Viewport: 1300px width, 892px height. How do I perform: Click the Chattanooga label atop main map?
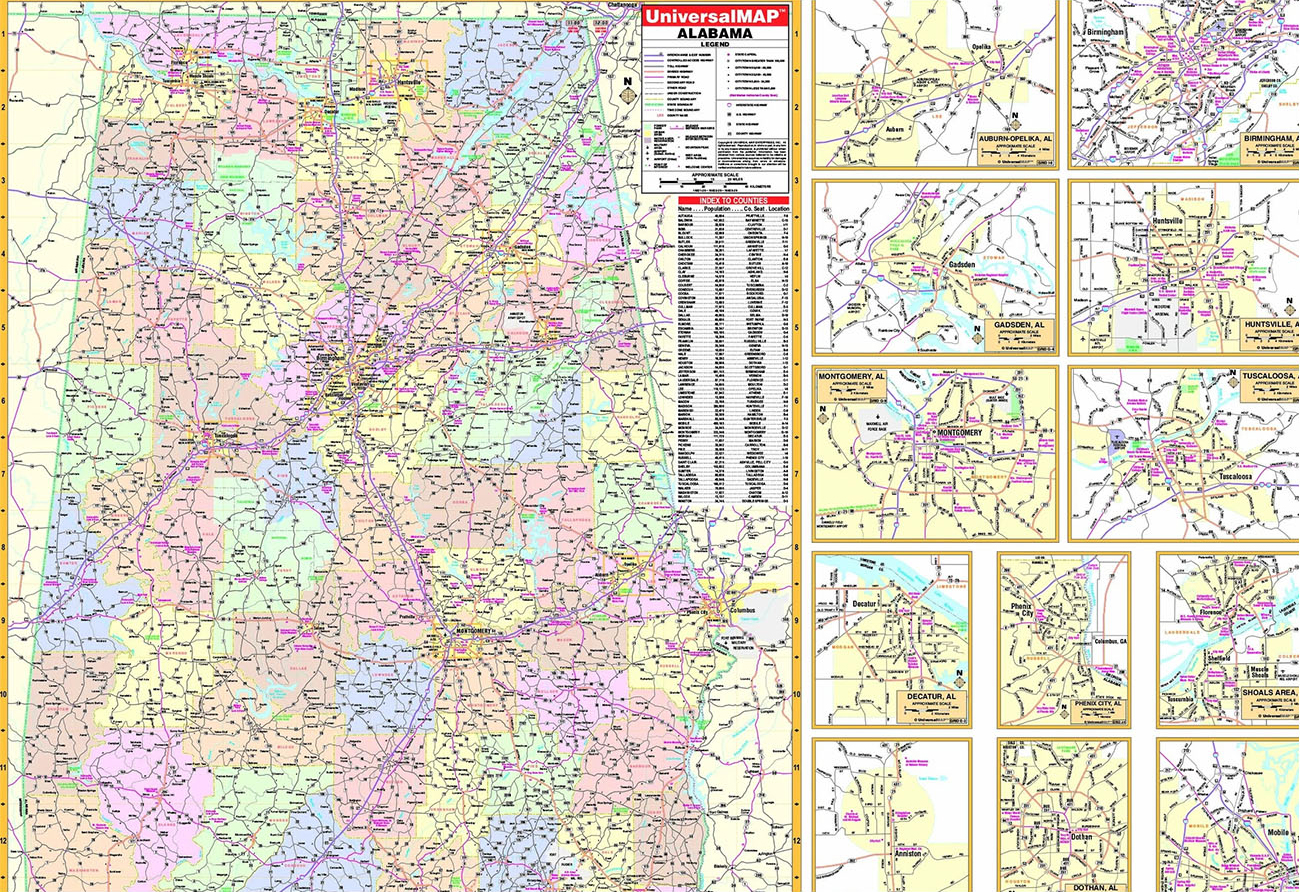[x=621, y=4]
